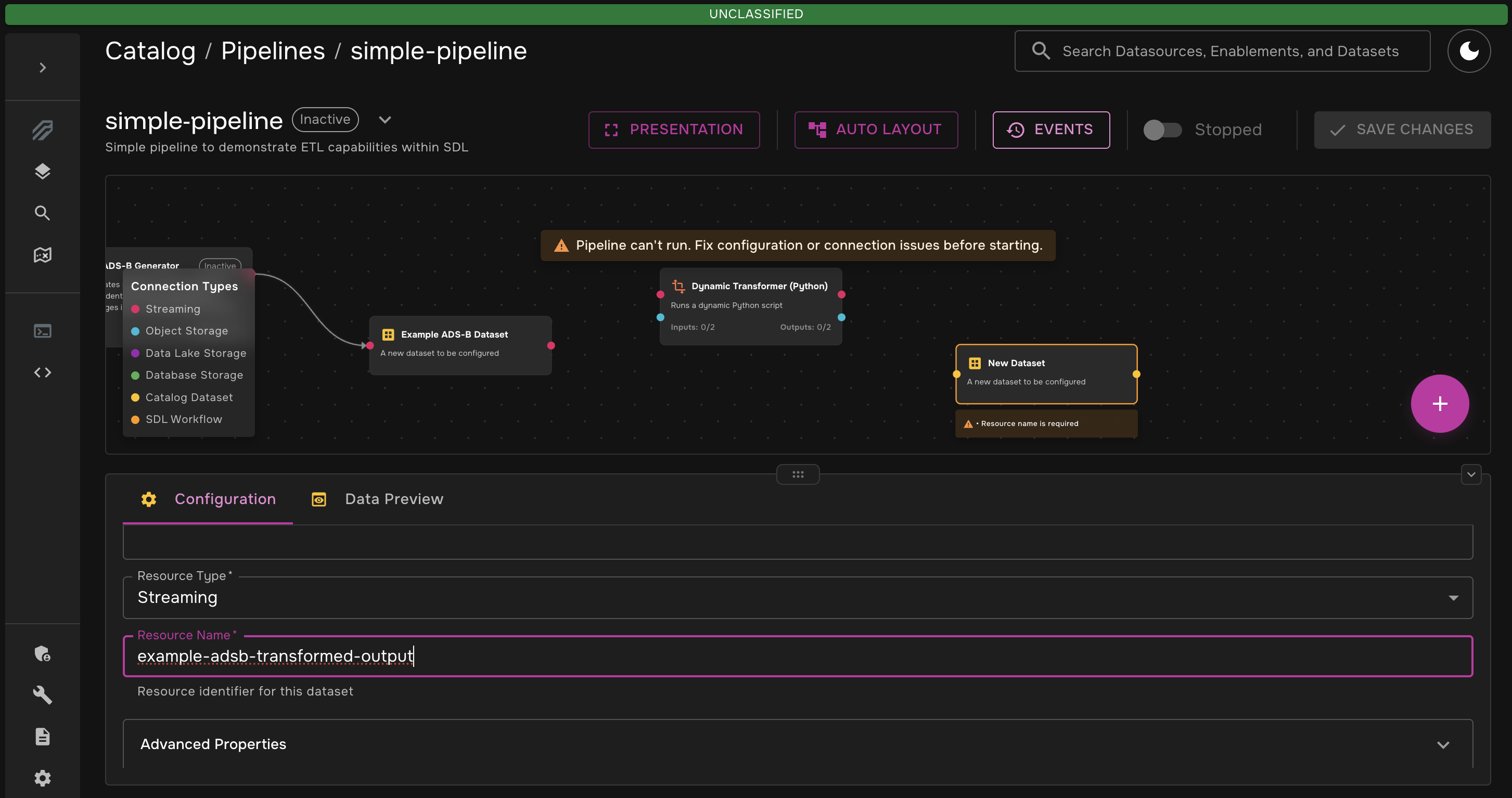Click the right yellow port of New Dataset node
This screenshot has height=798, width=1512.
pos(1136,375)
